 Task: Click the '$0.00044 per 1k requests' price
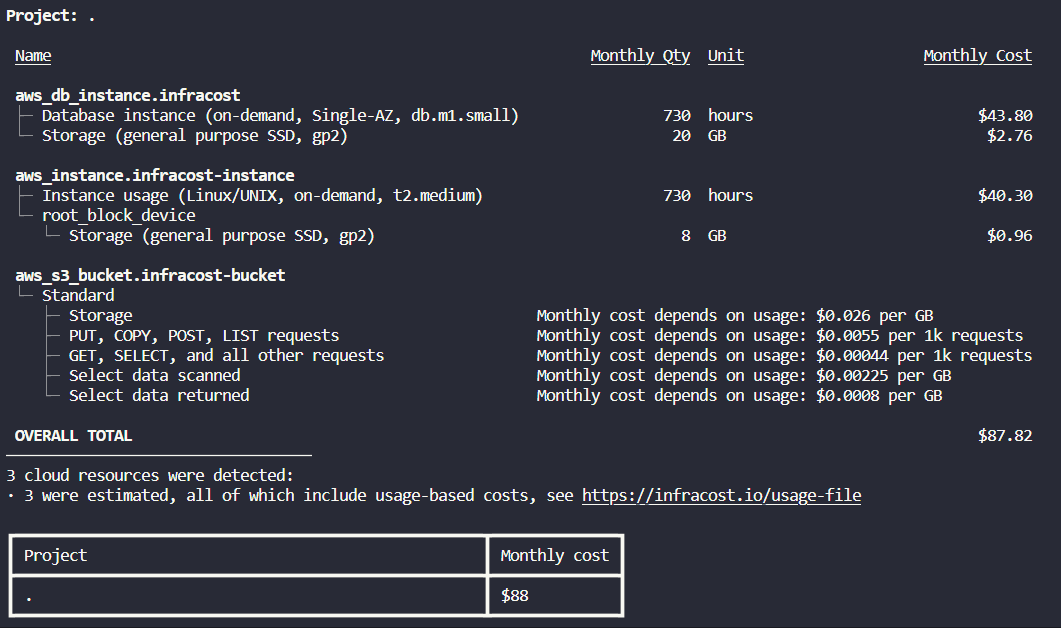pyautogui.click(x=924, y=356)
